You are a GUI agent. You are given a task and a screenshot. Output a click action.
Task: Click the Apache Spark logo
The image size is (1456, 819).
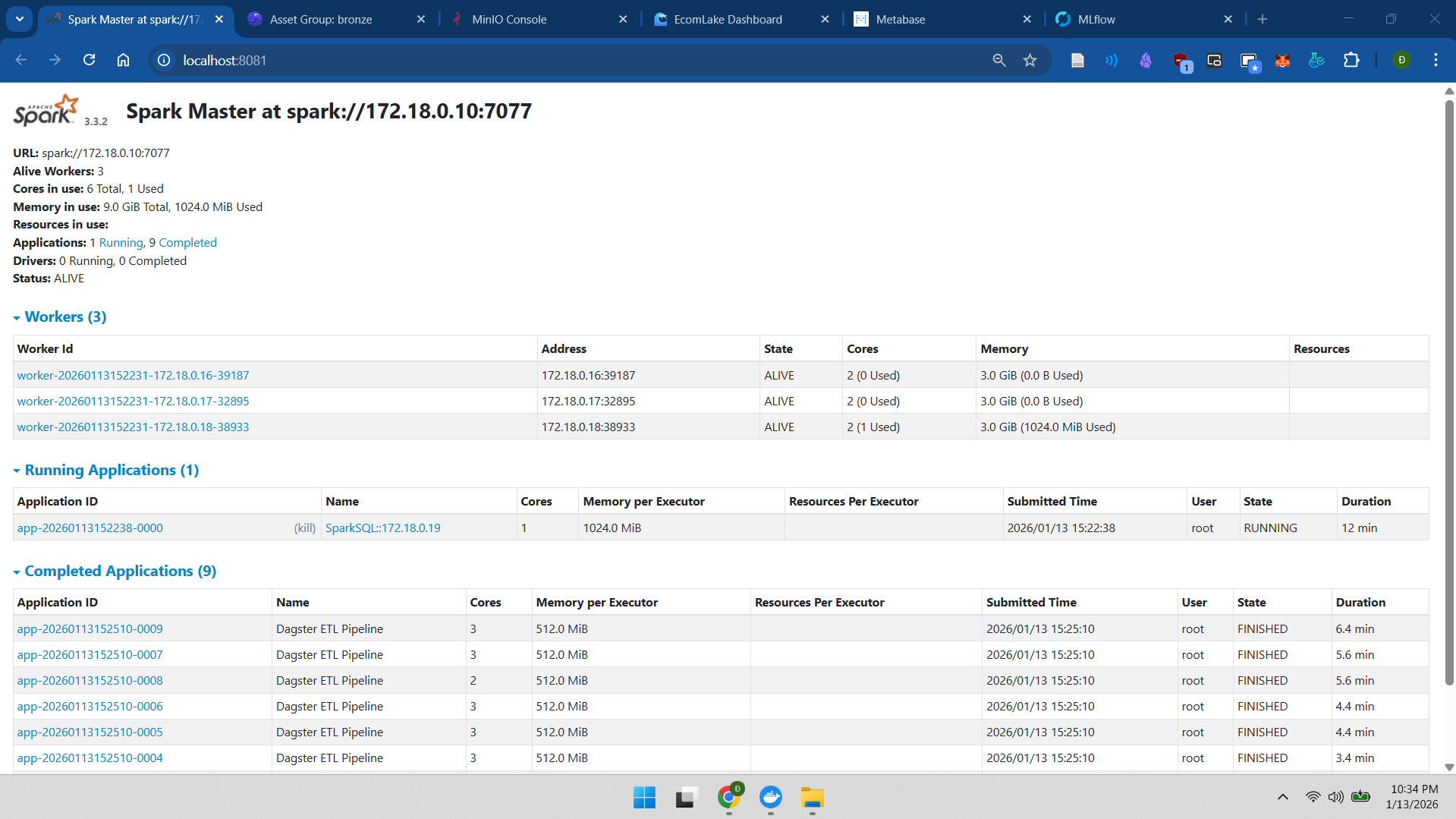pyautogui.click(x=46, y=111)
